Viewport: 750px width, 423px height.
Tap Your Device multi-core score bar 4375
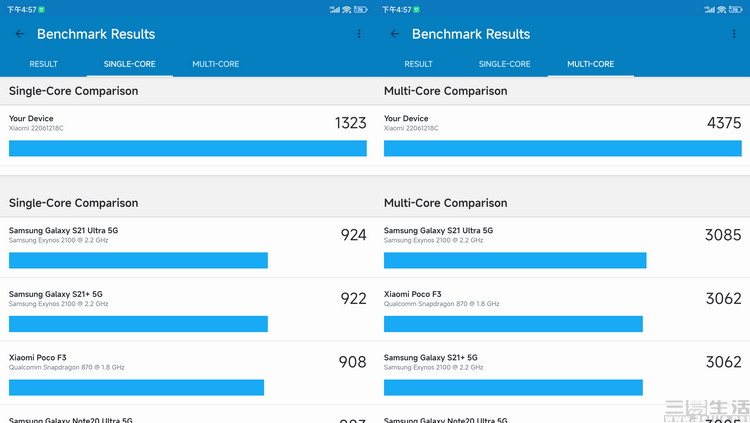(x=562, y=148)
